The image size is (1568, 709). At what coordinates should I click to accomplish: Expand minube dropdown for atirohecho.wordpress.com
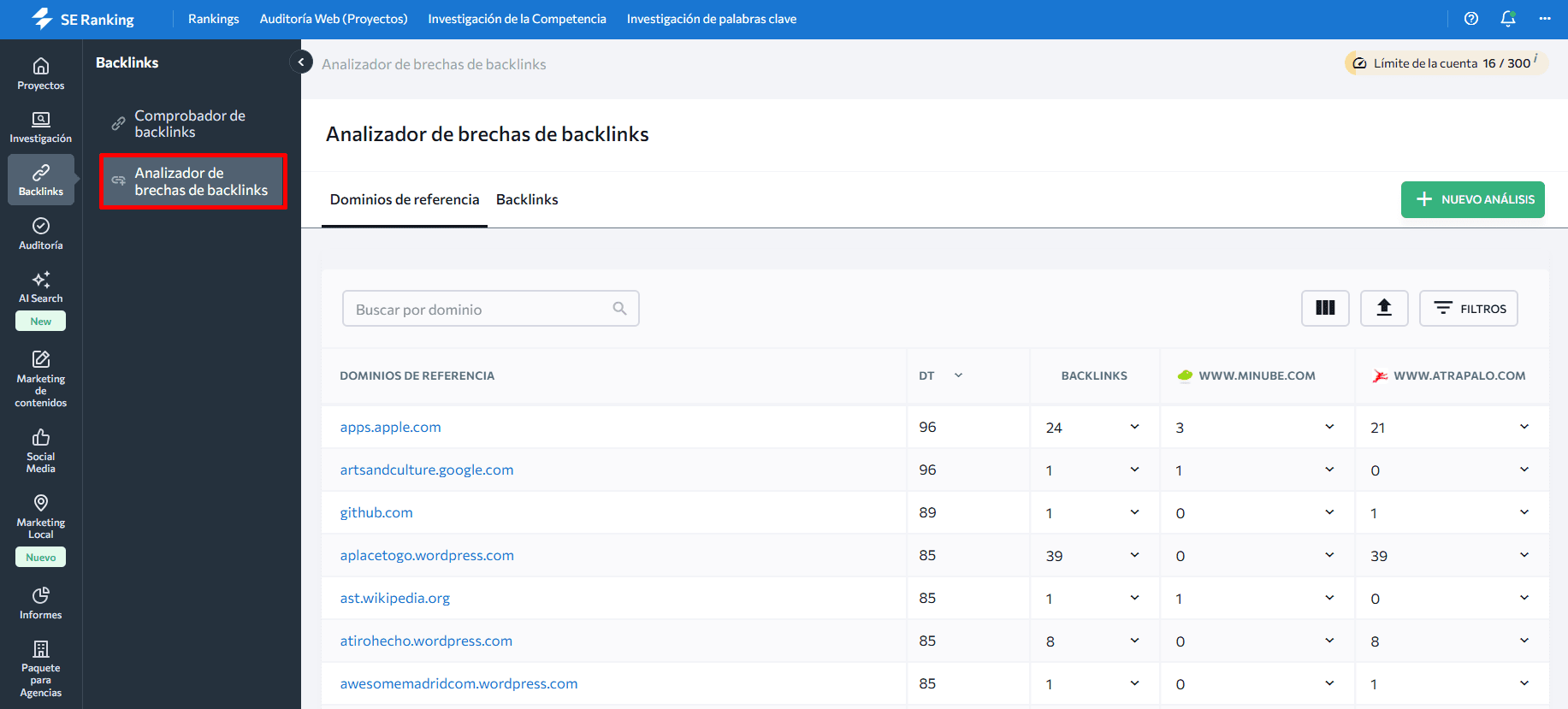1329,641
